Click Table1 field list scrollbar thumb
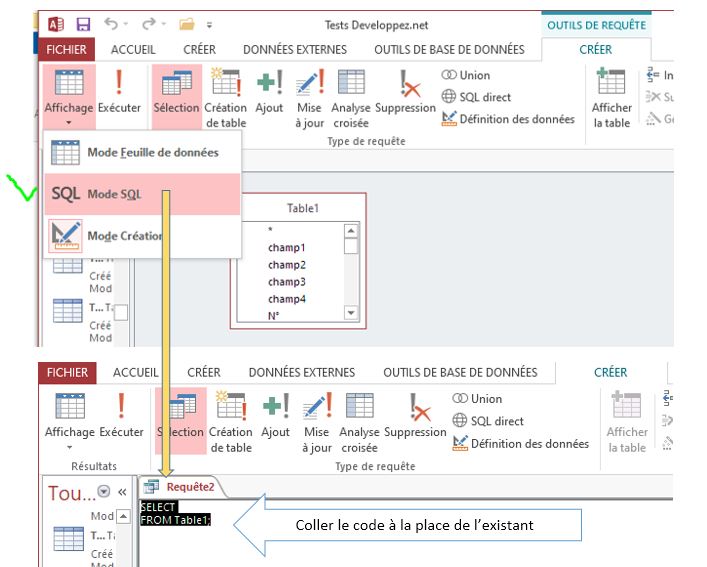707x567 pixels. point(351,246)
